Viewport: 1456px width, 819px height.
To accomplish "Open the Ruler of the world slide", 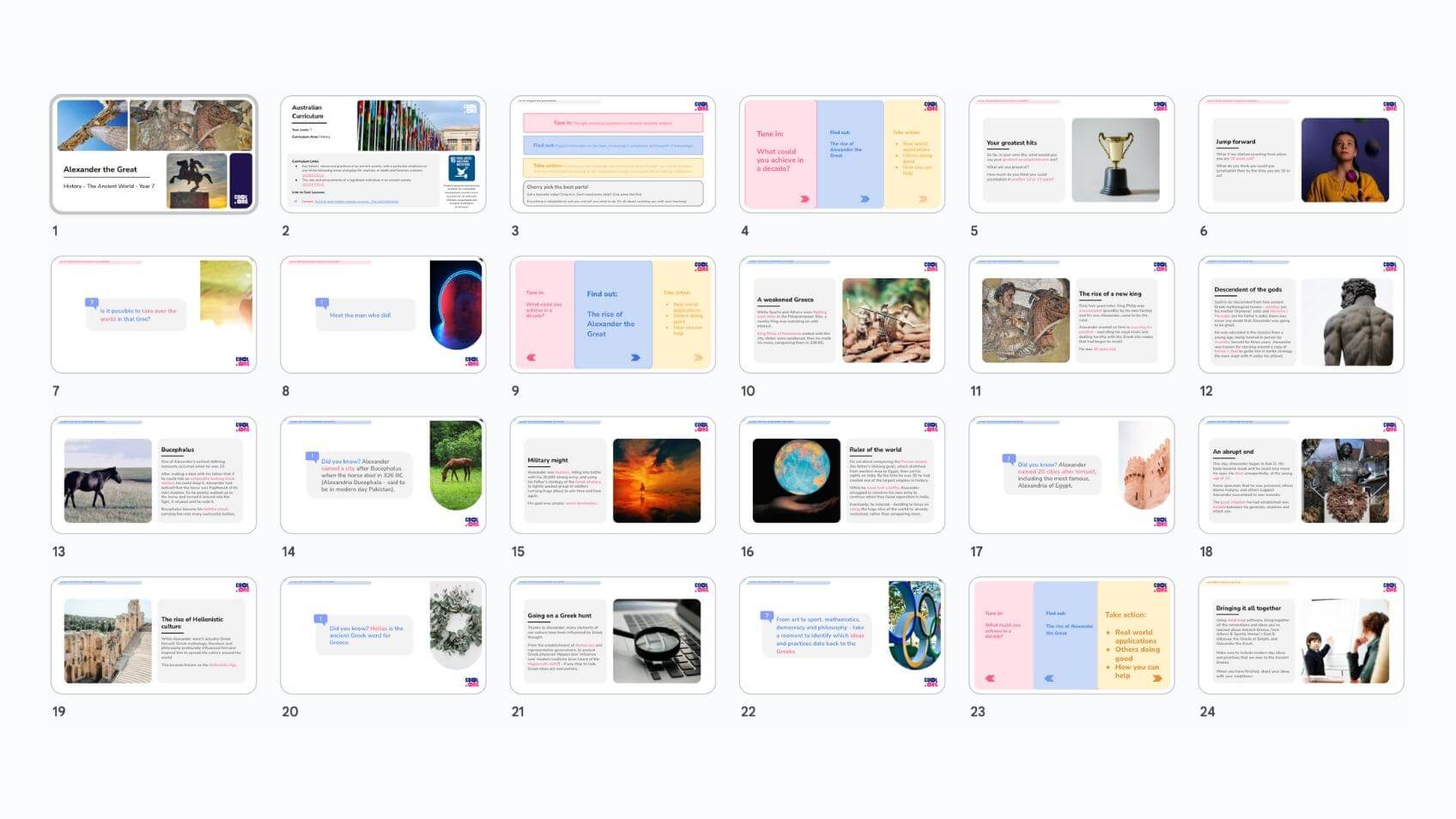I will click(841, 476).
